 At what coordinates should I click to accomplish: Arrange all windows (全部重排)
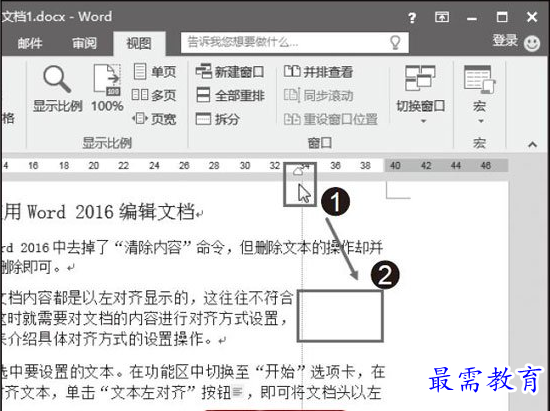tap(230, 95)
